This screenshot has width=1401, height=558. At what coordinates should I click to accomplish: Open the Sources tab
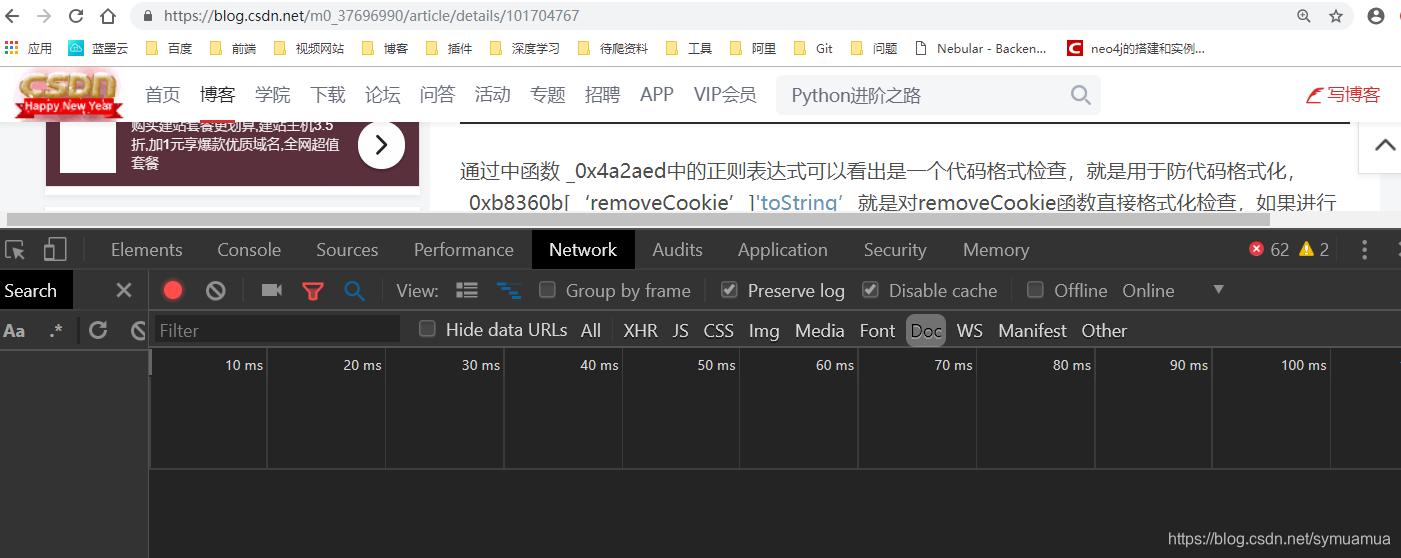pos(347,250)
